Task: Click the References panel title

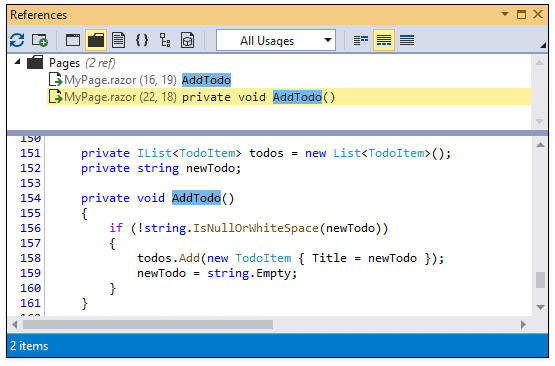Action: tap(39, 15)
